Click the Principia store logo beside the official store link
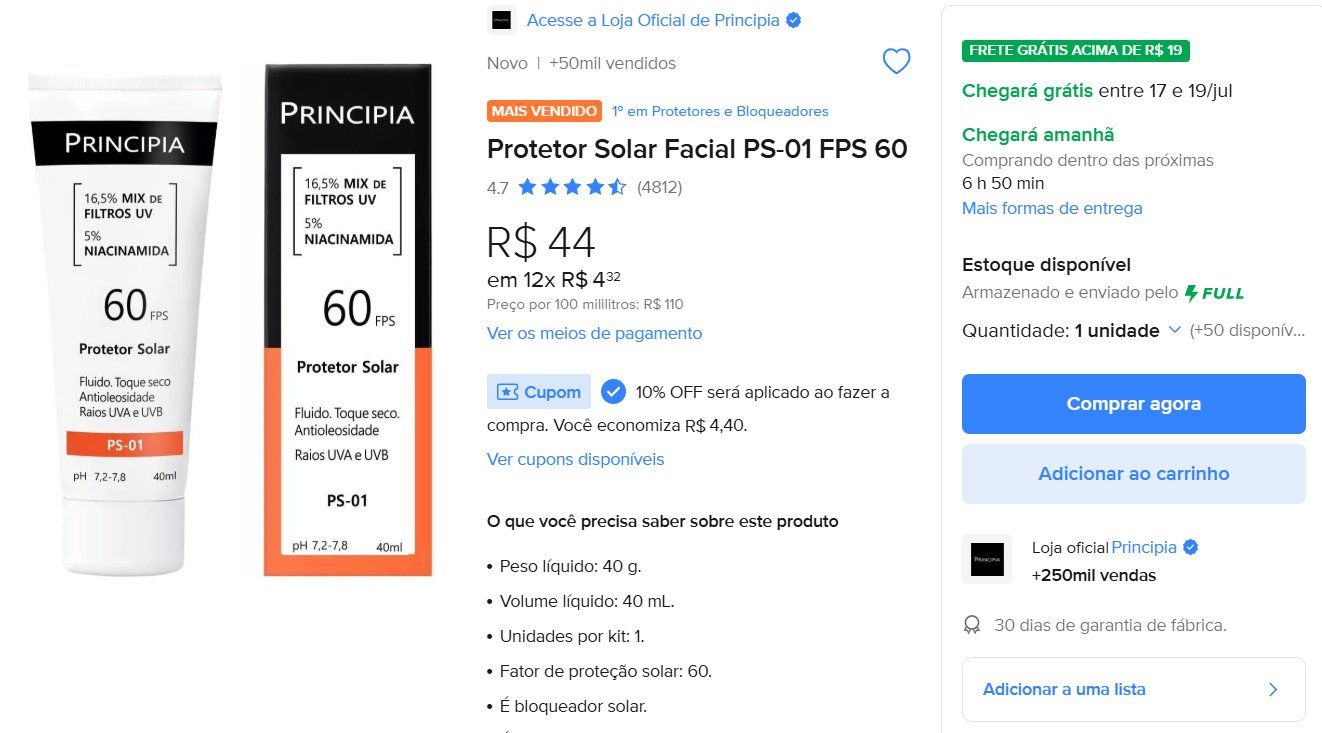This screenshot has width=1322, height=733. click(x=501, y=20)
